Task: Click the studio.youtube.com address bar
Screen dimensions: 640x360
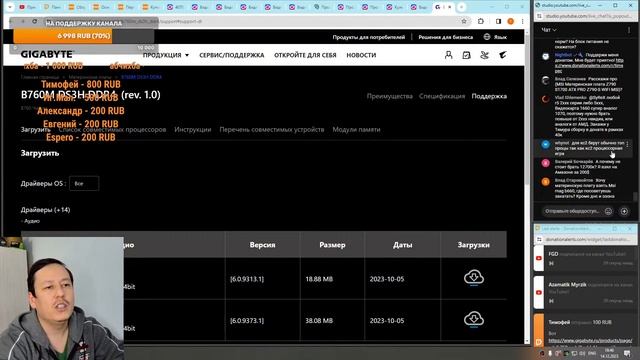Action: 587,16
